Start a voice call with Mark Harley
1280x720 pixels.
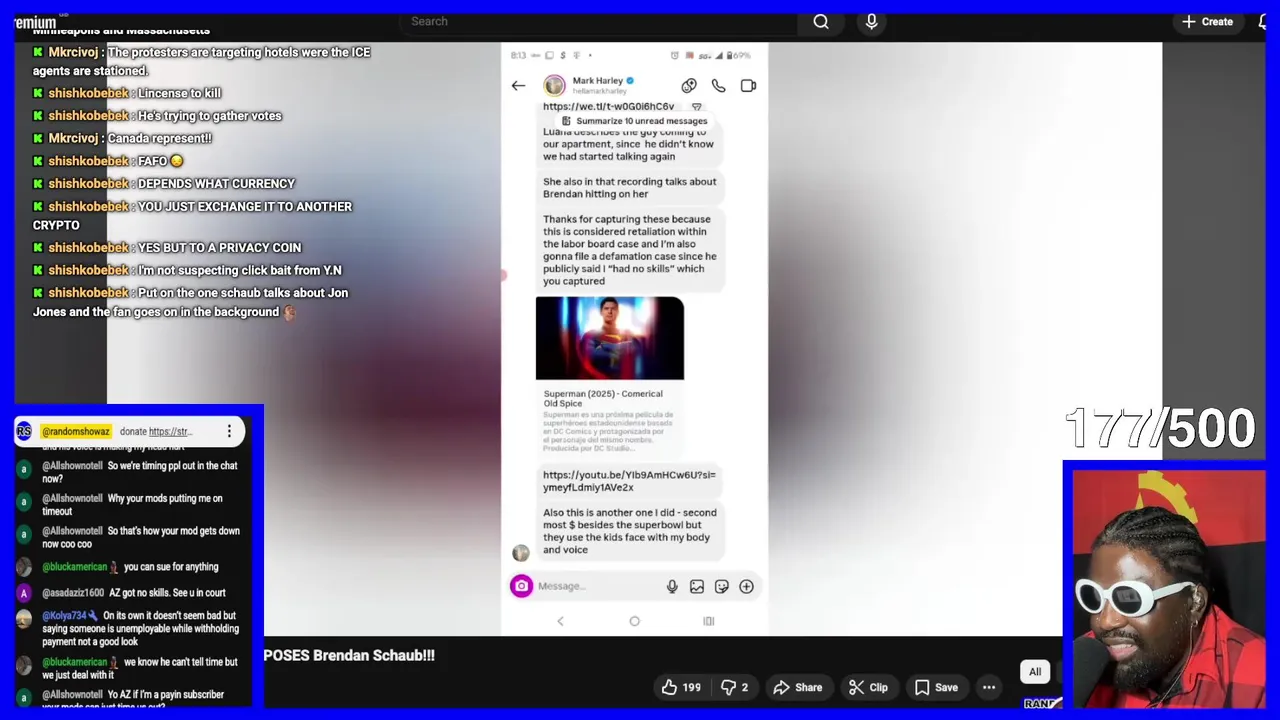(718, 86)
